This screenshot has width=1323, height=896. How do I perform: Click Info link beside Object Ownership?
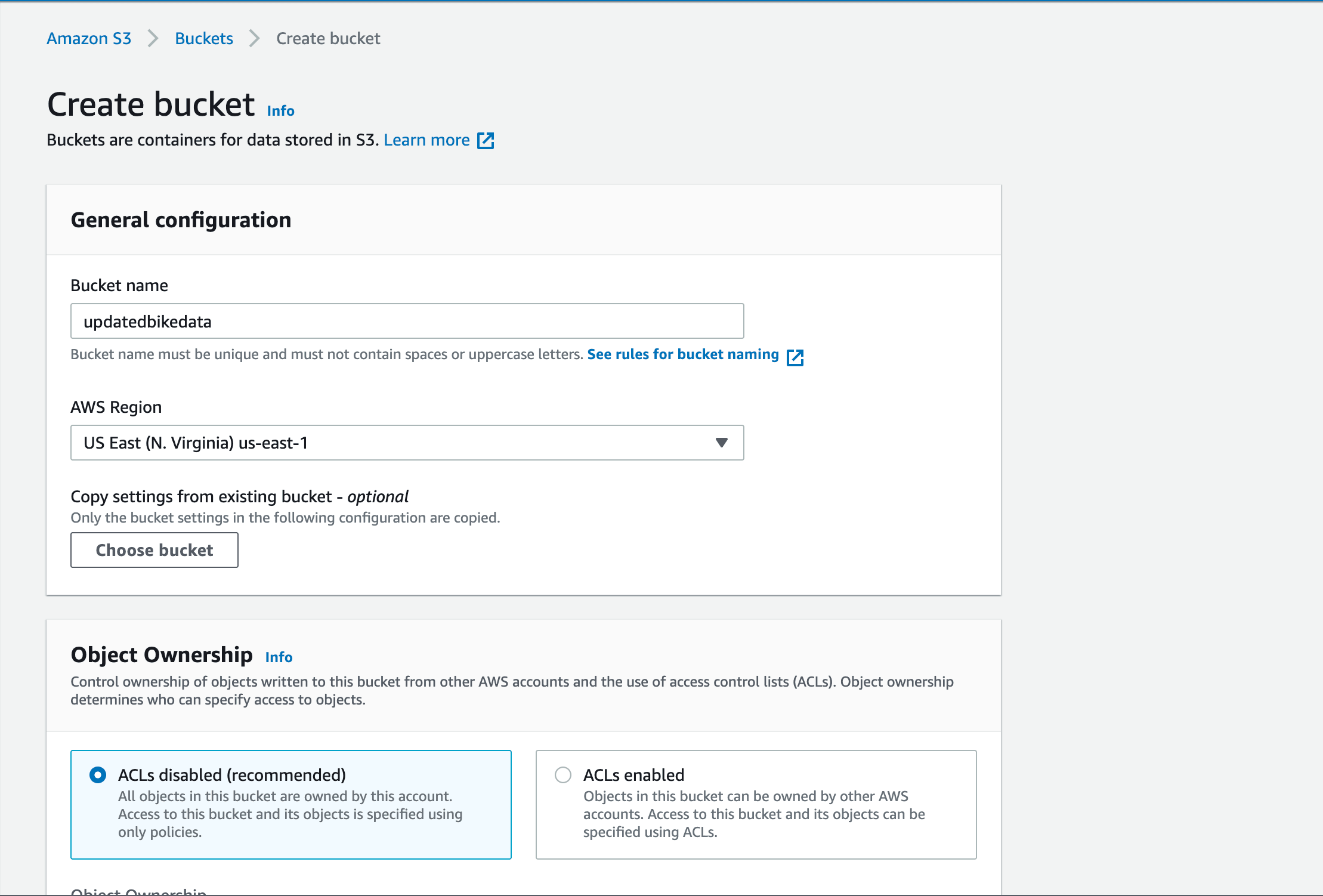click(x=279, y=657)
